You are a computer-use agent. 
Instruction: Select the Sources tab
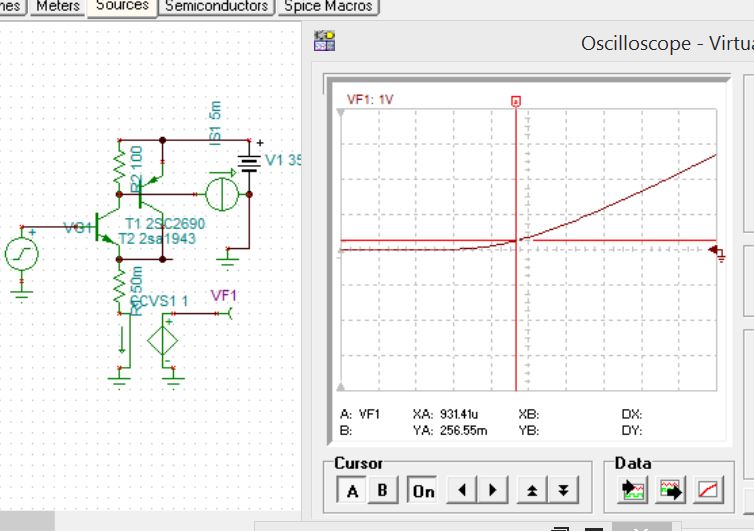(122, 7)
